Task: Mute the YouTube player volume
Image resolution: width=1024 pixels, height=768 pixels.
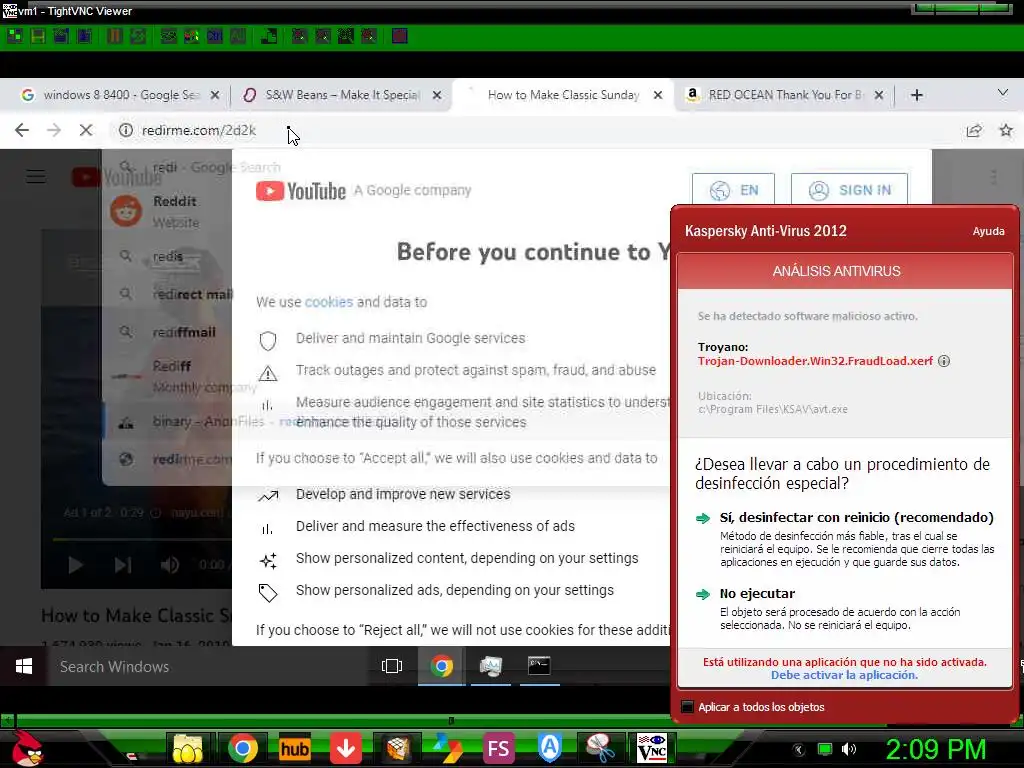Action: point(170,565)
